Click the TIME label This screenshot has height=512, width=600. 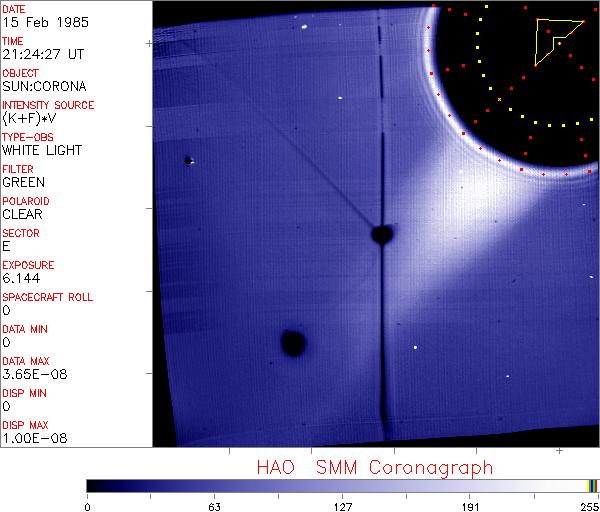13,41
